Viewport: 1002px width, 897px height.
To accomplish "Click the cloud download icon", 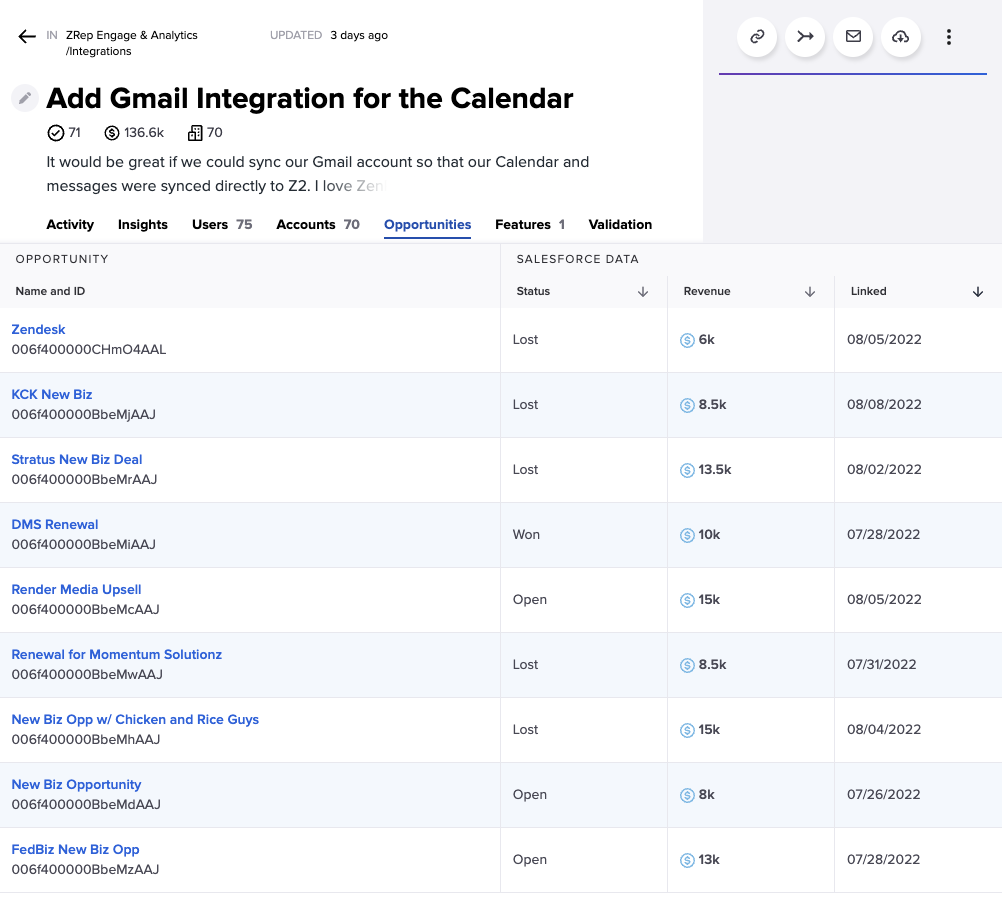I will click(x=901, y=37).
